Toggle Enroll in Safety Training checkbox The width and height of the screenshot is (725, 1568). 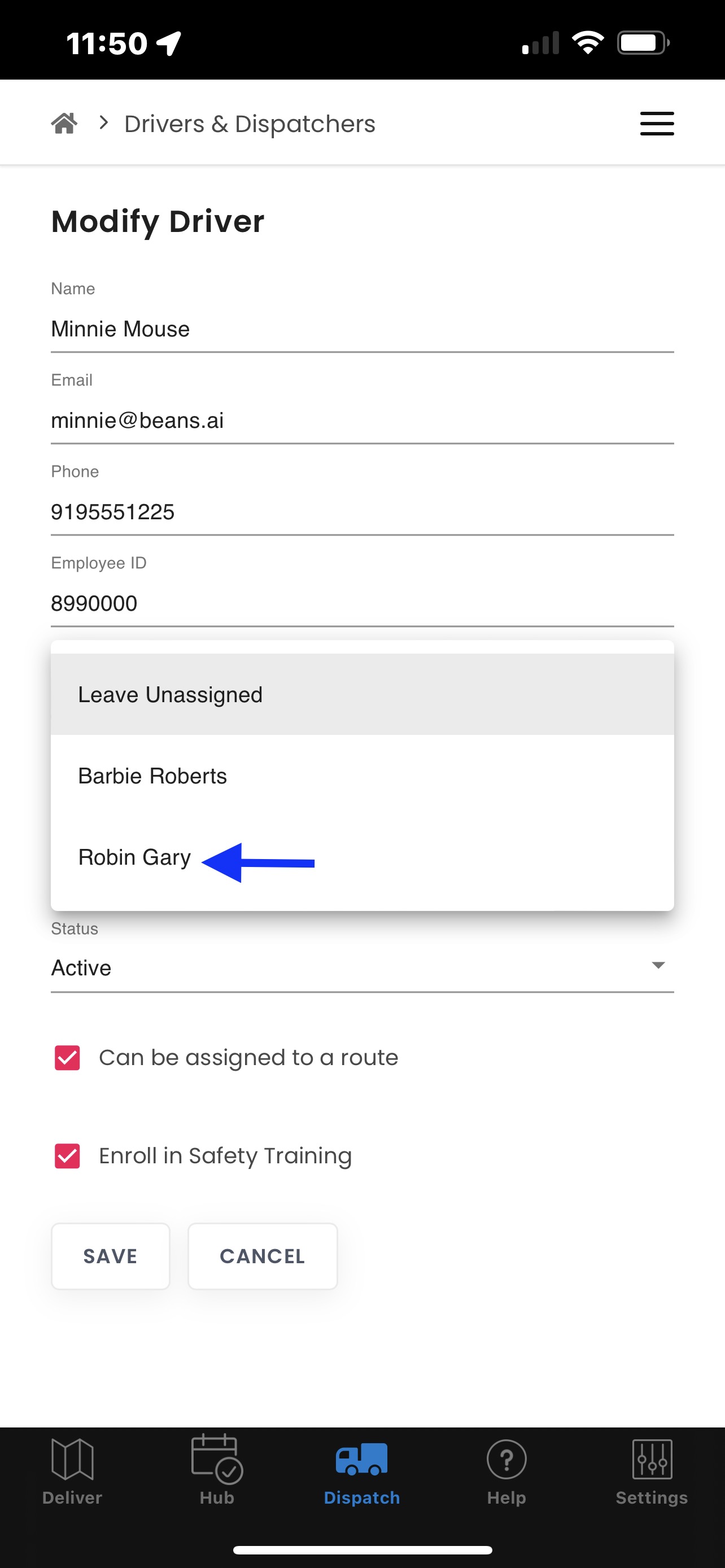pos(68,1156)
